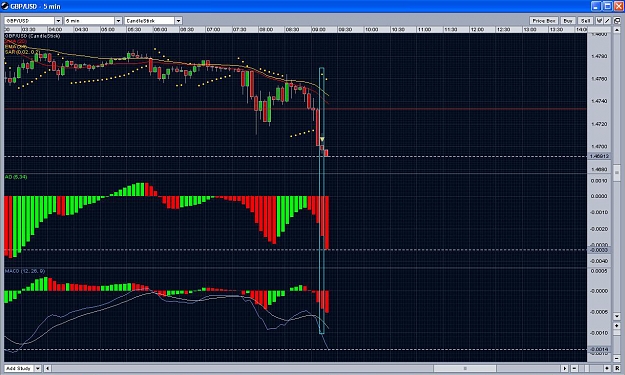Click the vertical zoom plus button

tap(617, 326)
